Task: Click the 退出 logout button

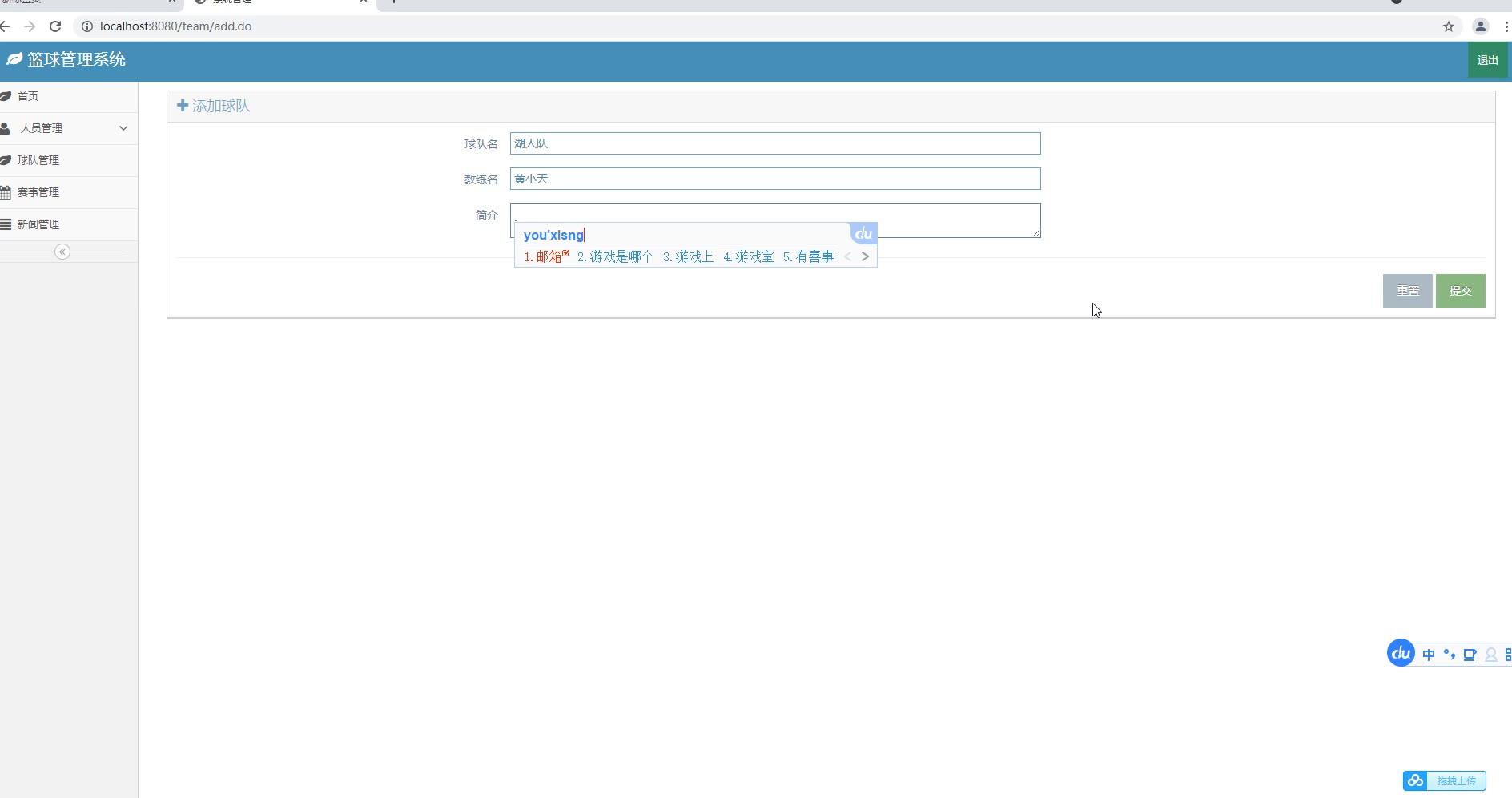Action: point(1487,60)
